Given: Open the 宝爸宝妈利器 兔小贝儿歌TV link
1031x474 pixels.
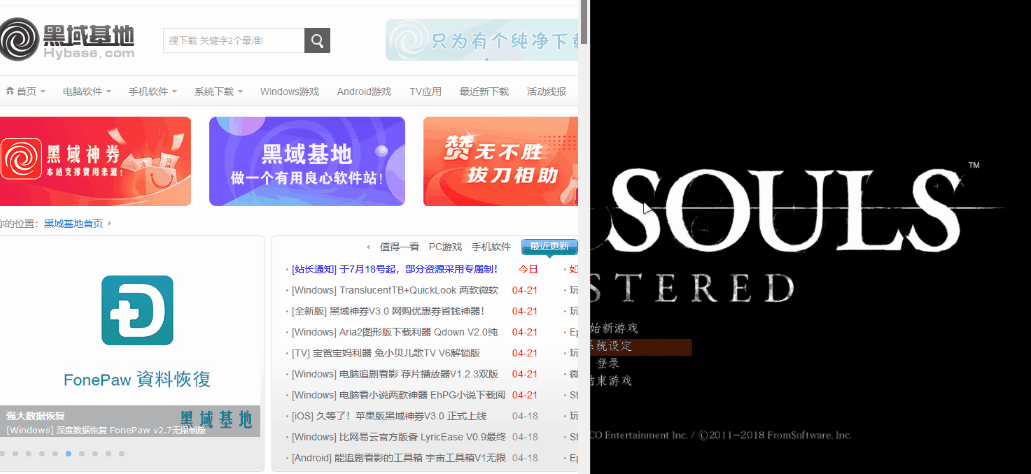Looking at the screenshot, I should (386, 353).
